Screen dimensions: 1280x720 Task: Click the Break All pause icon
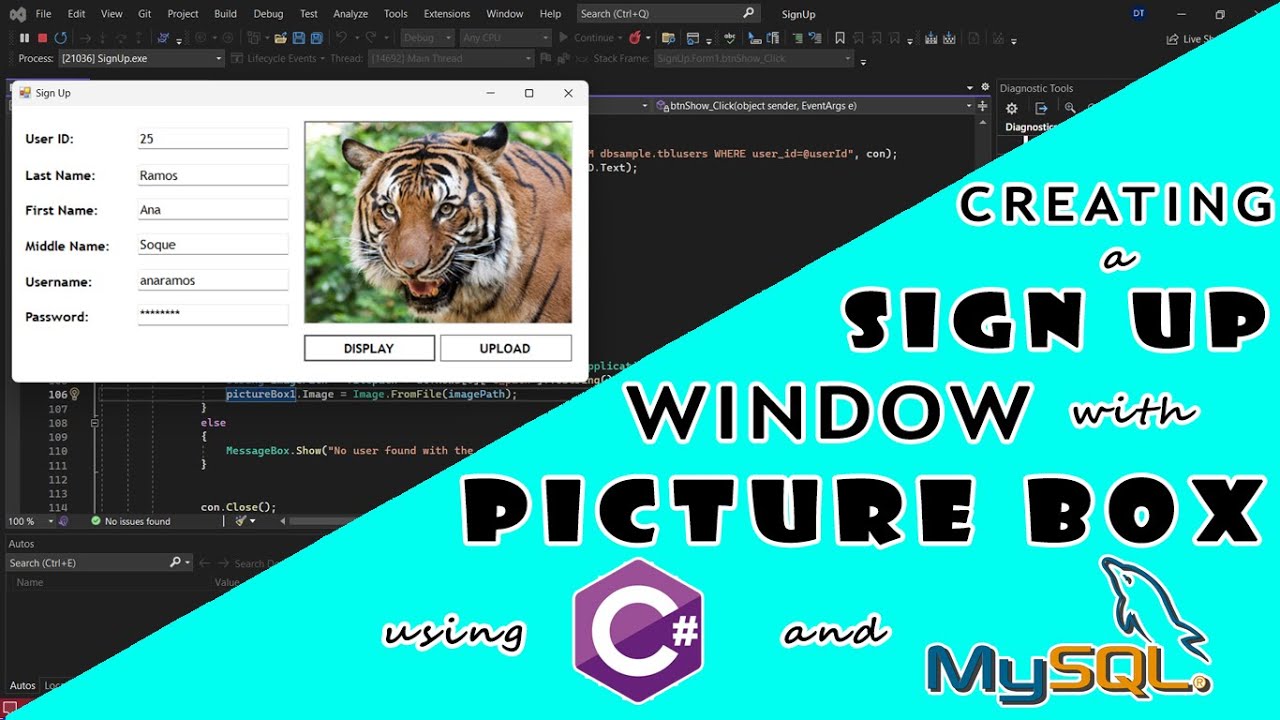click(24, 38)
